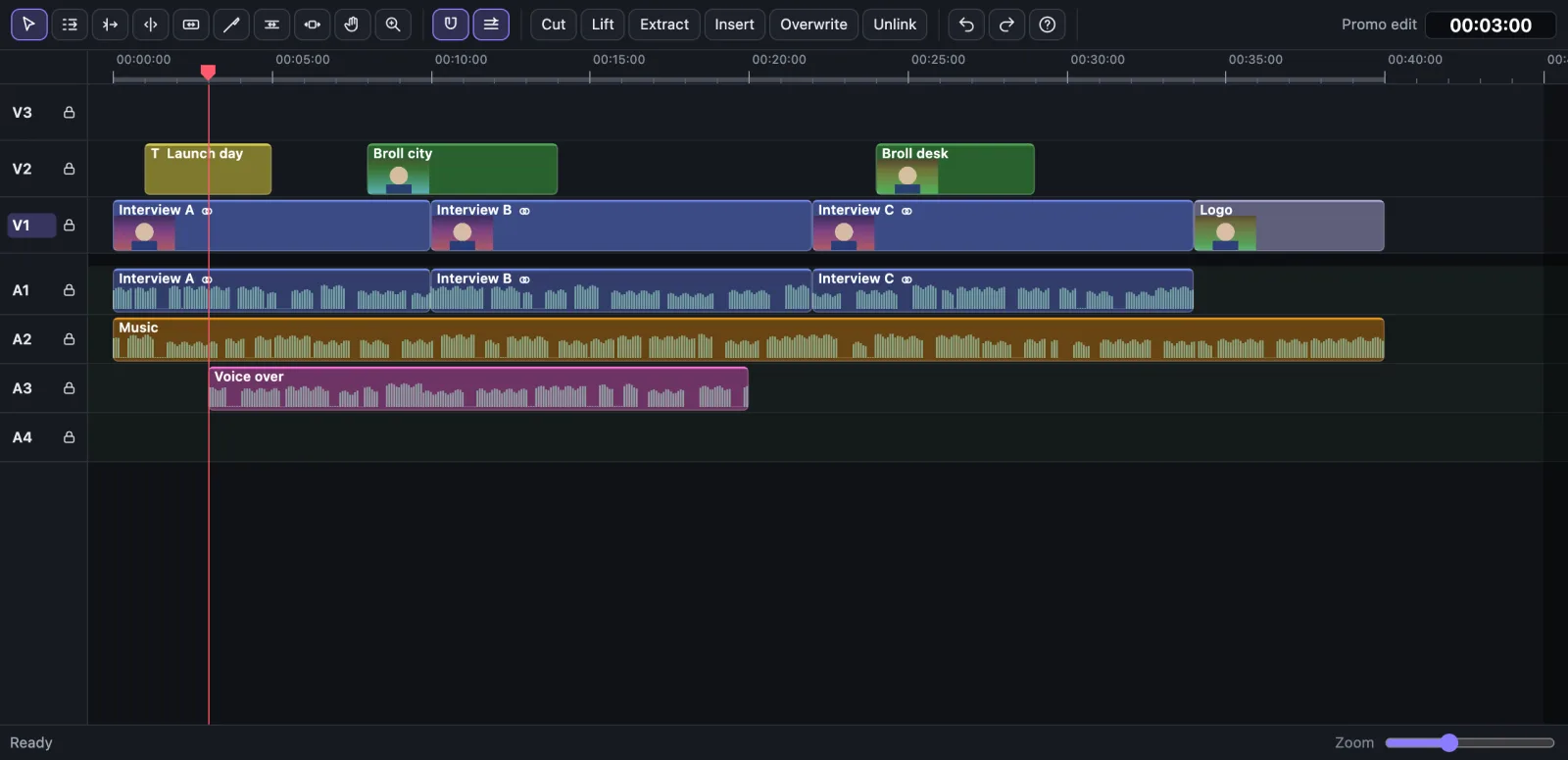Viewport: 1568px width, 760px height.
Task: Click the Lift button
Action: 603,25
